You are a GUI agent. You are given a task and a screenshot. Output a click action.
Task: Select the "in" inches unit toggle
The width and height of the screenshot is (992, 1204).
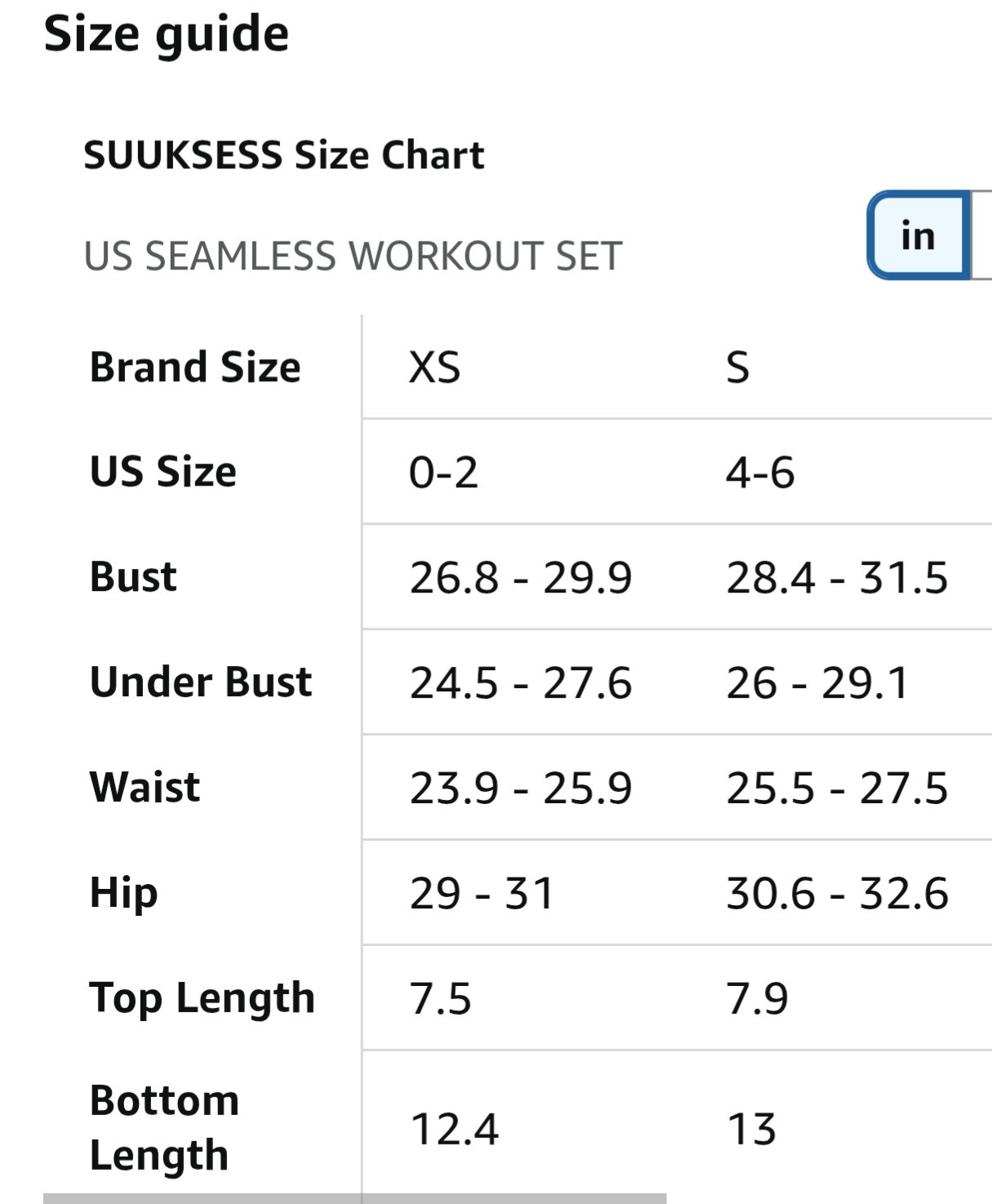919,236
